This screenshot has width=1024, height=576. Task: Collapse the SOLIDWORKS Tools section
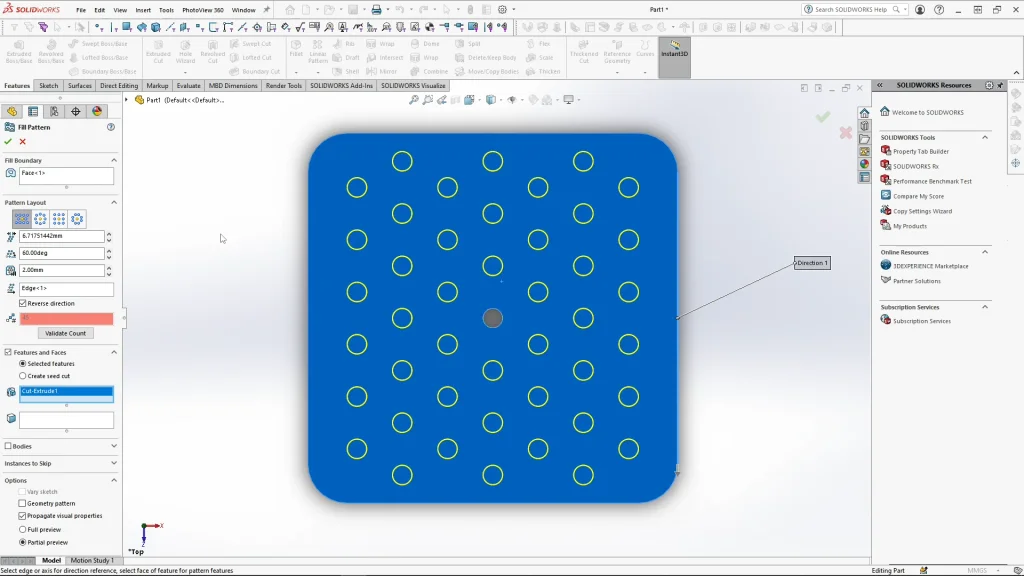pos(984,137)
